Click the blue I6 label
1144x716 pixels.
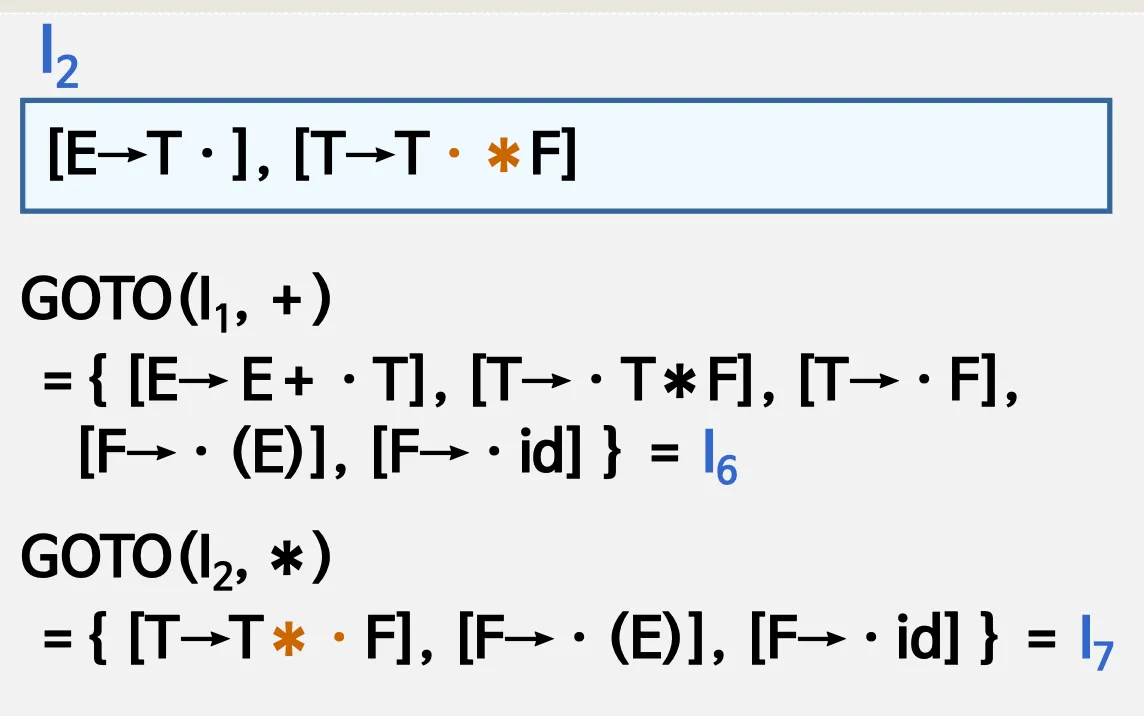coord(720,458)
